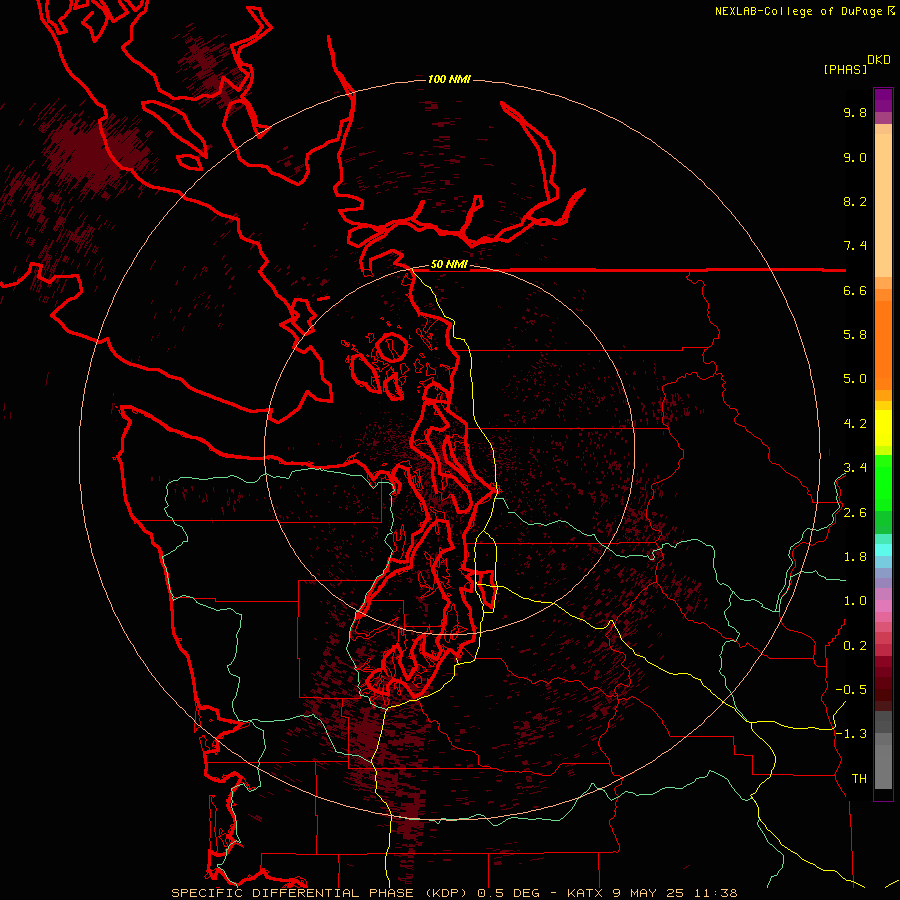Click the 100 NMI range ring label

pos(449,79)
